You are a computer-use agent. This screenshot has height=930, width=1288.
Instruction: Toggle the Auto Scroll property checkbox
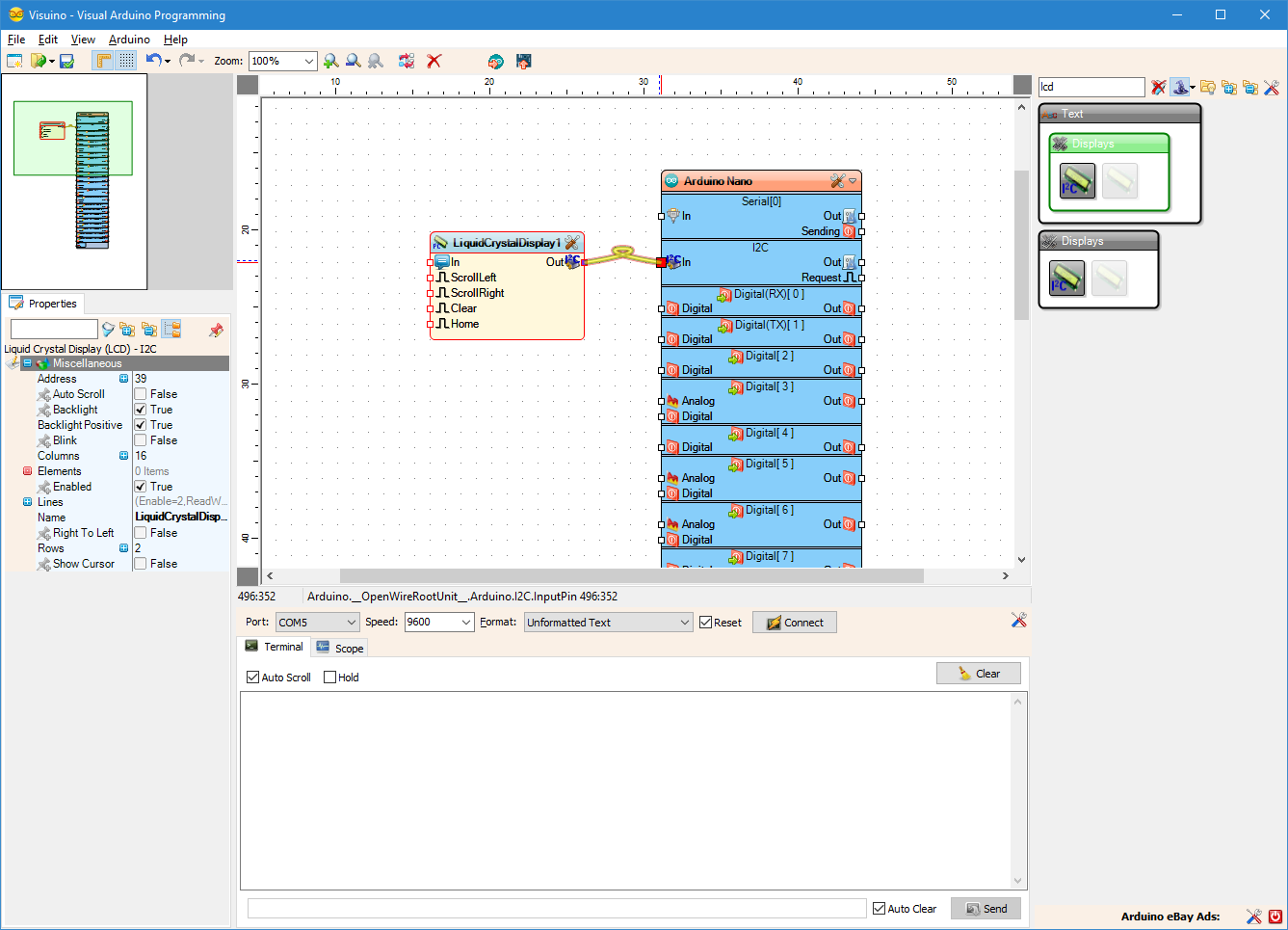141,394
